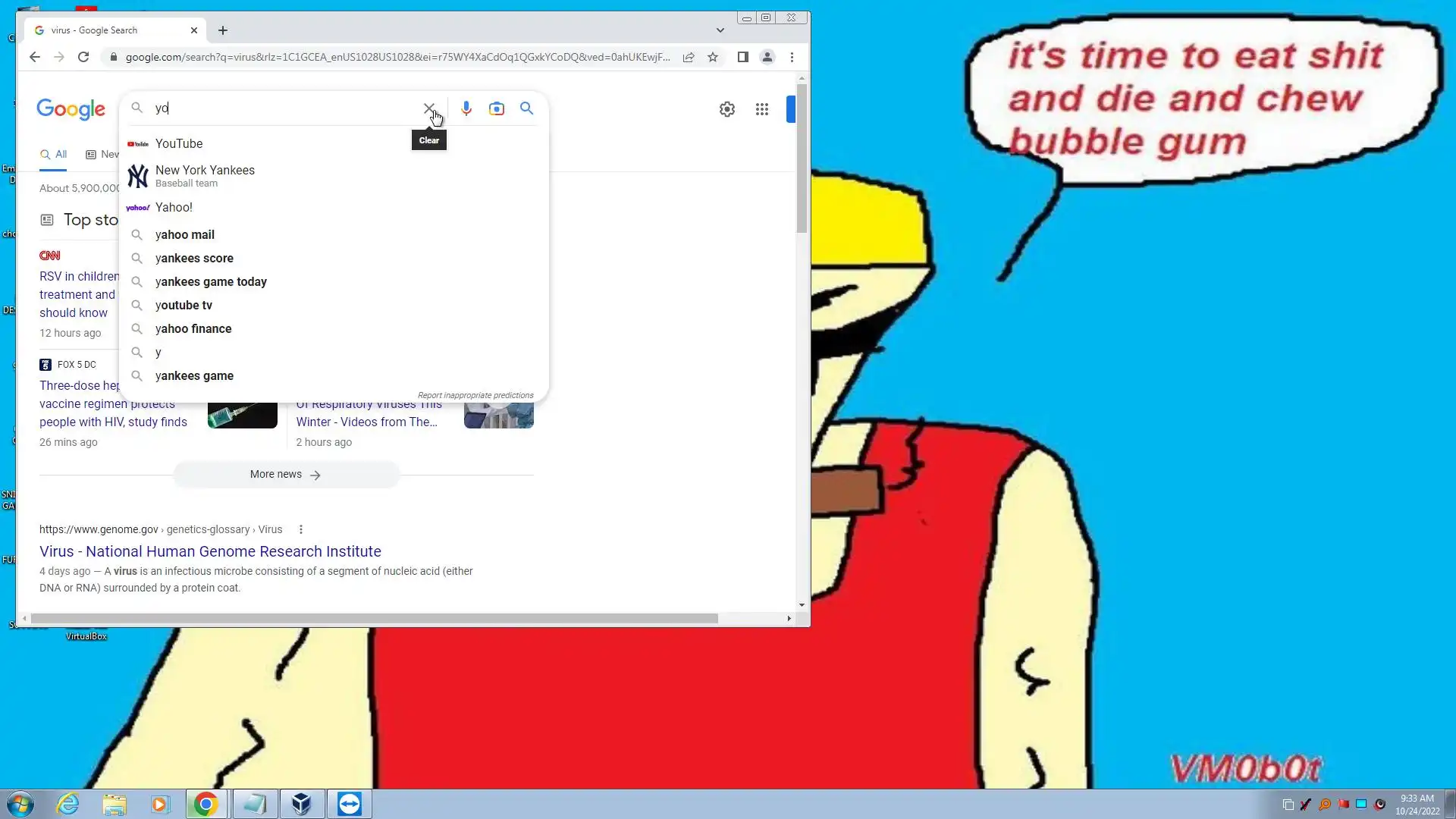Screen dimensions: 1456x819
Task: Click in the Google search input field
Action: point(288,108)
